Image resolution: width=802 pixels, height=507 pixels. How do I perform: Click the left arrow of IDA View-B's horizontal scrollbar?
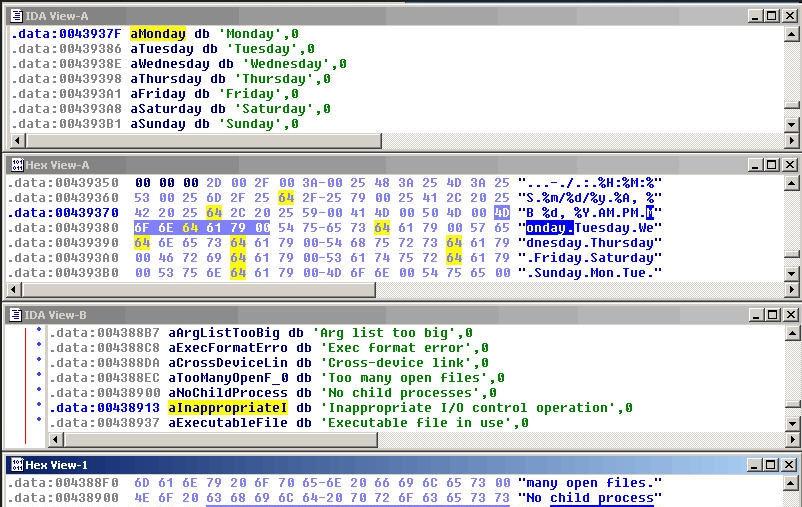coord(56,439)
